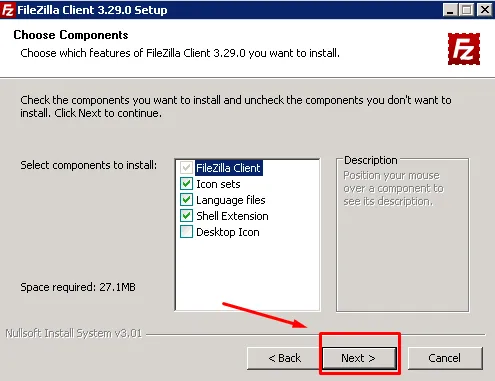The image size is (495, 381).
Task: Cancel the FileZilla setup
Action: (x=445, y=358)
